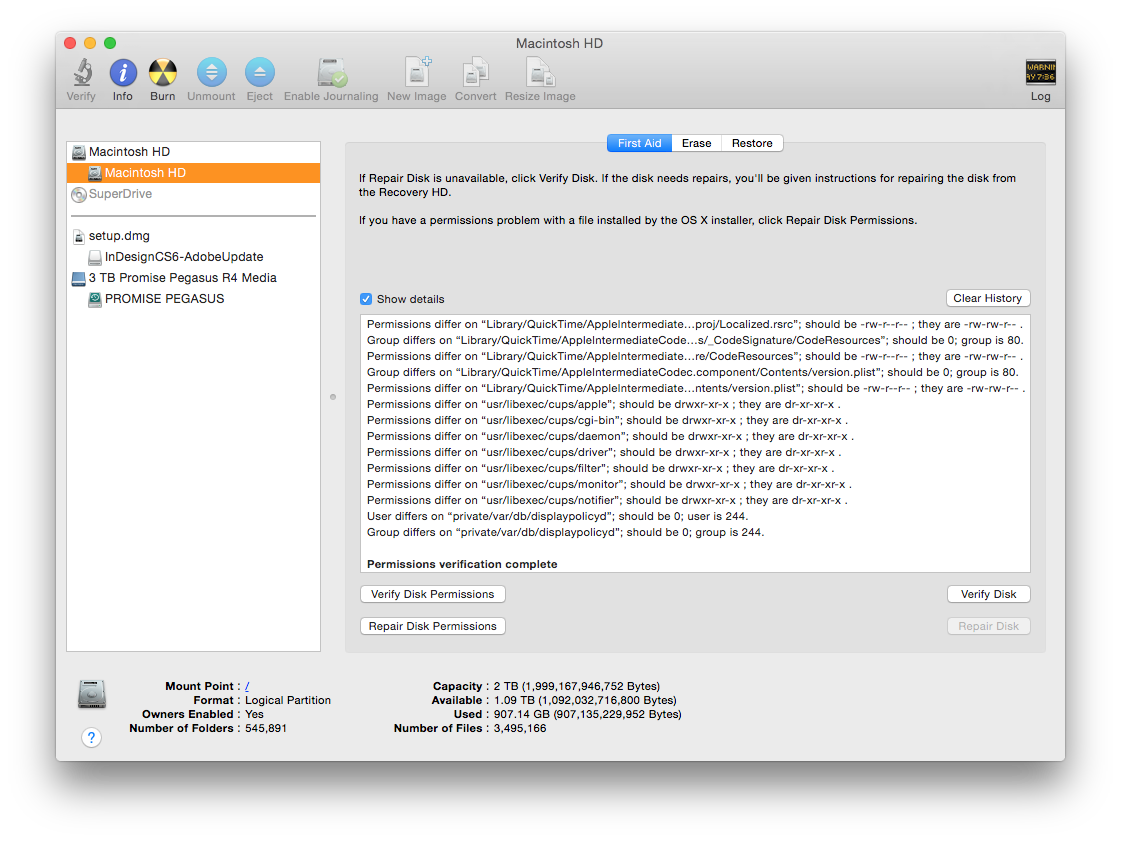Click Repair Disk Permissions button
The width and height of the screenshot is (1121, 841).
click(x=433, y=626)
